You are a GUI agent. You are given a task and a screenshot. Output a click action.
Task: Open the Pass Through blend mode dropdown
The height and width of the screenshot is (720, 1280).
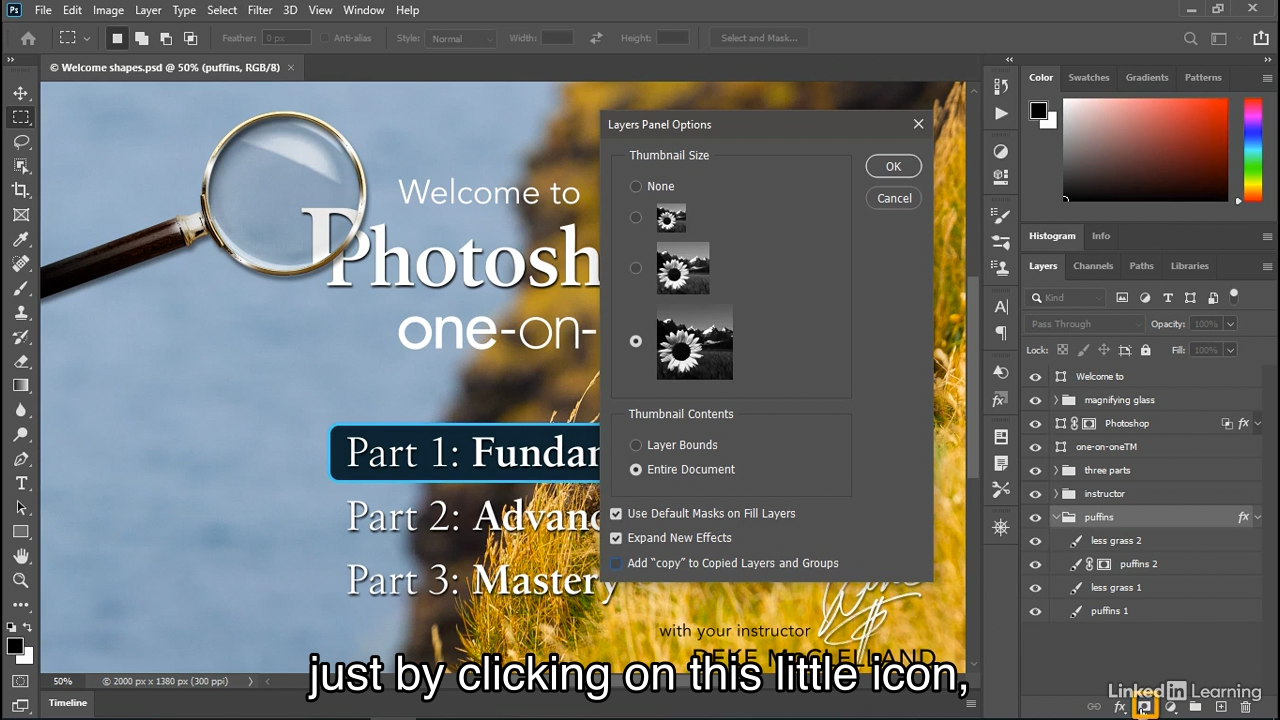tap(1085, 324)
